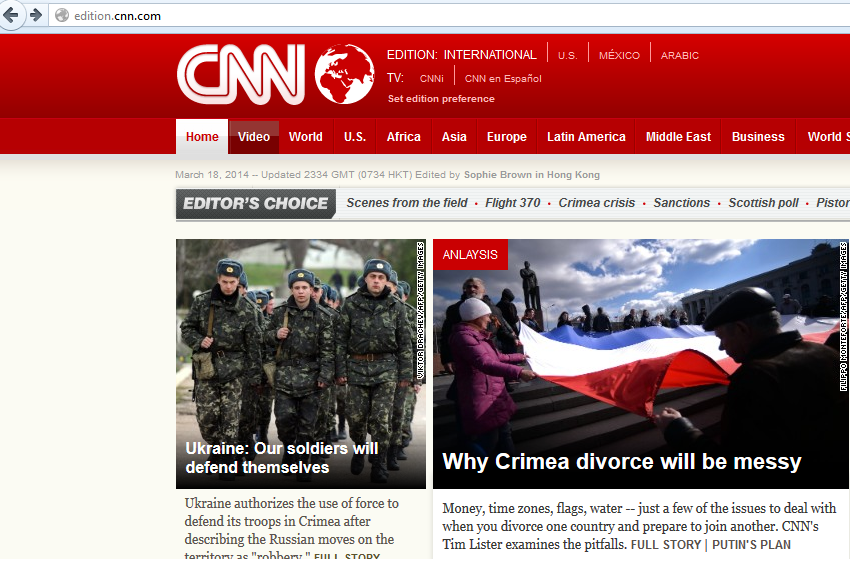Viewport: 850px width, 566px height.
Task: Click the red globe icon beside CNN logo
Action: [344, 74]
